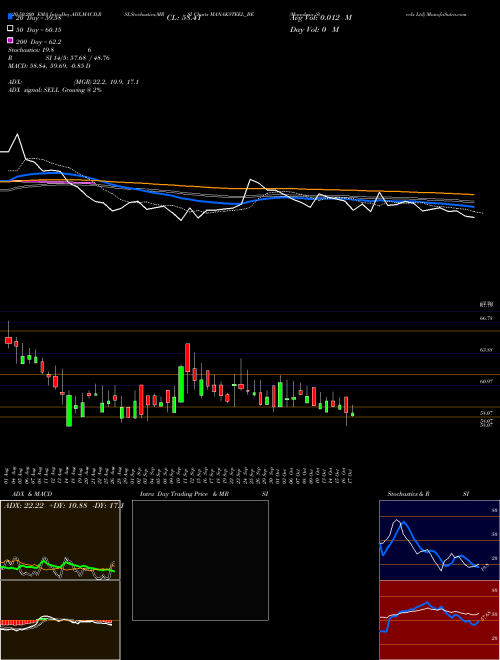Image resolution: width=500 pixels, height=660 pixels.
Task: Click the 'ADX & MACD' panel heading
Action: click(x=32, y=494)
